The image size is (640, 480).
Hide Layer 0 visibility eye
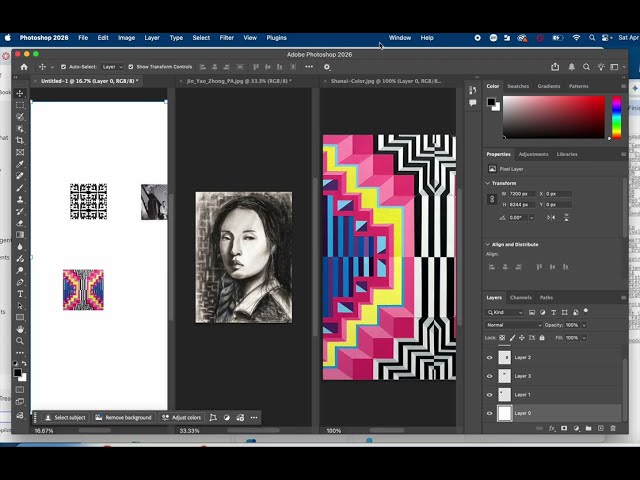click(x=489, y=413)
